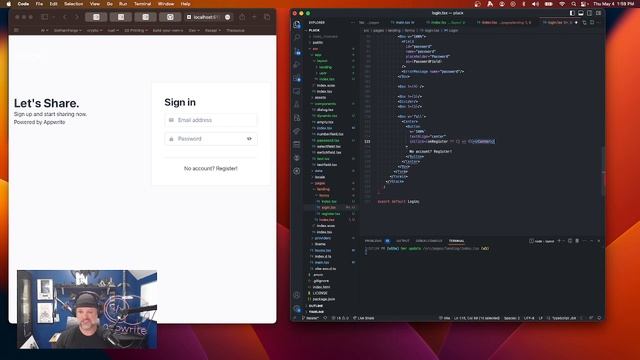The height and width of the screenshot is (360, 640).
Task: Expand the TIMELINE section
Action: coord(316,312)
